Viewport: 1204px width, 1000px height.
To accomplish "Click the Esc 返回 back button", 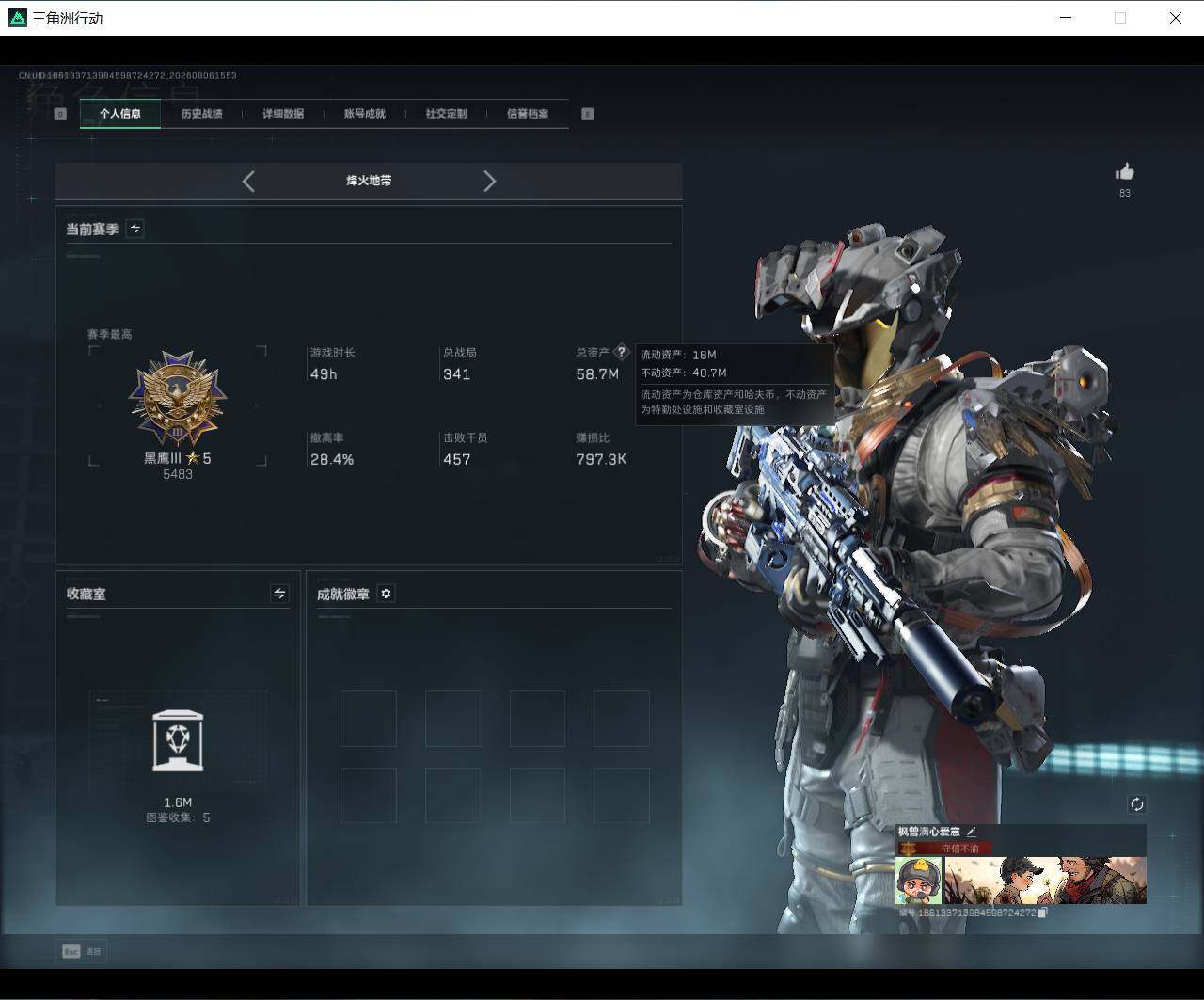I will tap(82, 951).
